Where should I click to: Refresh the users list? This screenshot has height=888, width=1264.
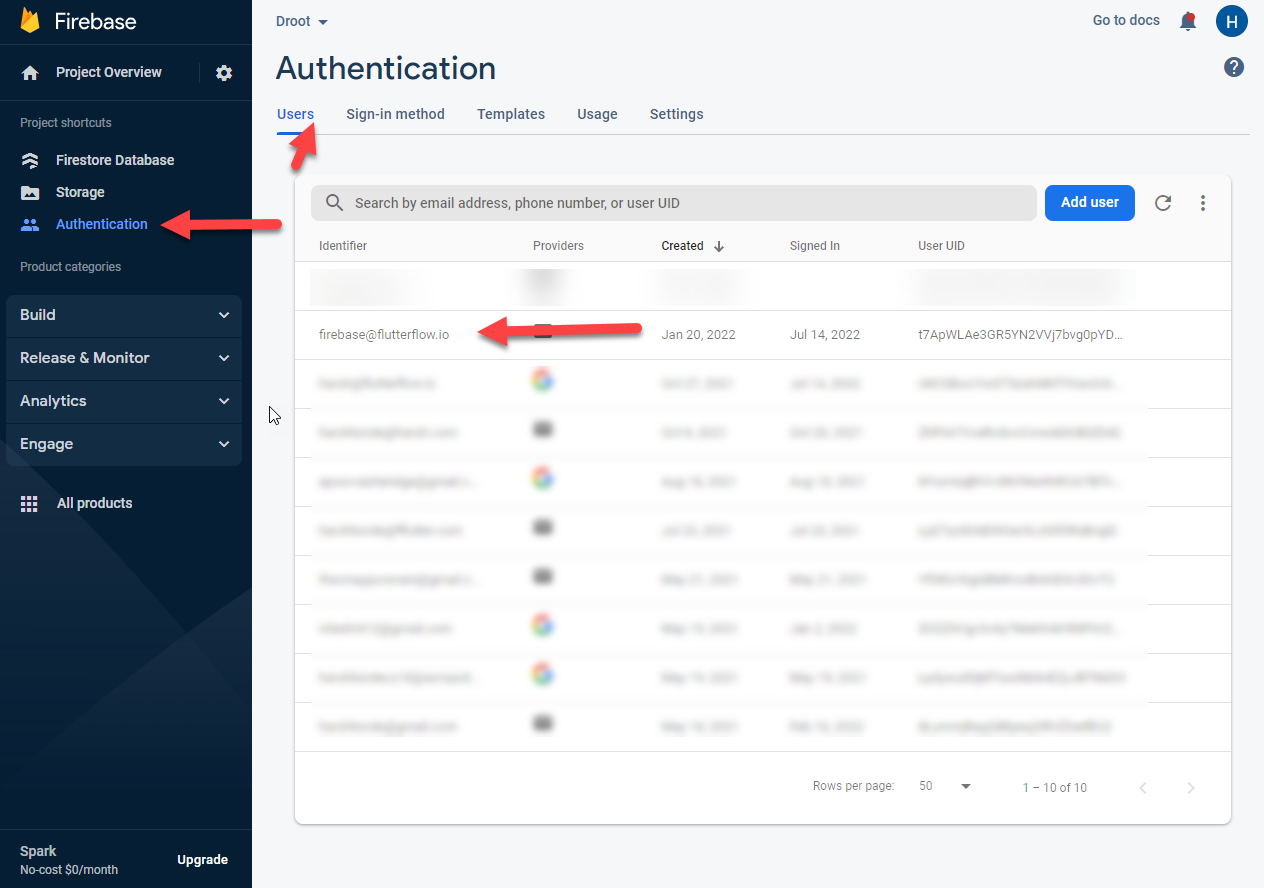tap(1163, 203)
